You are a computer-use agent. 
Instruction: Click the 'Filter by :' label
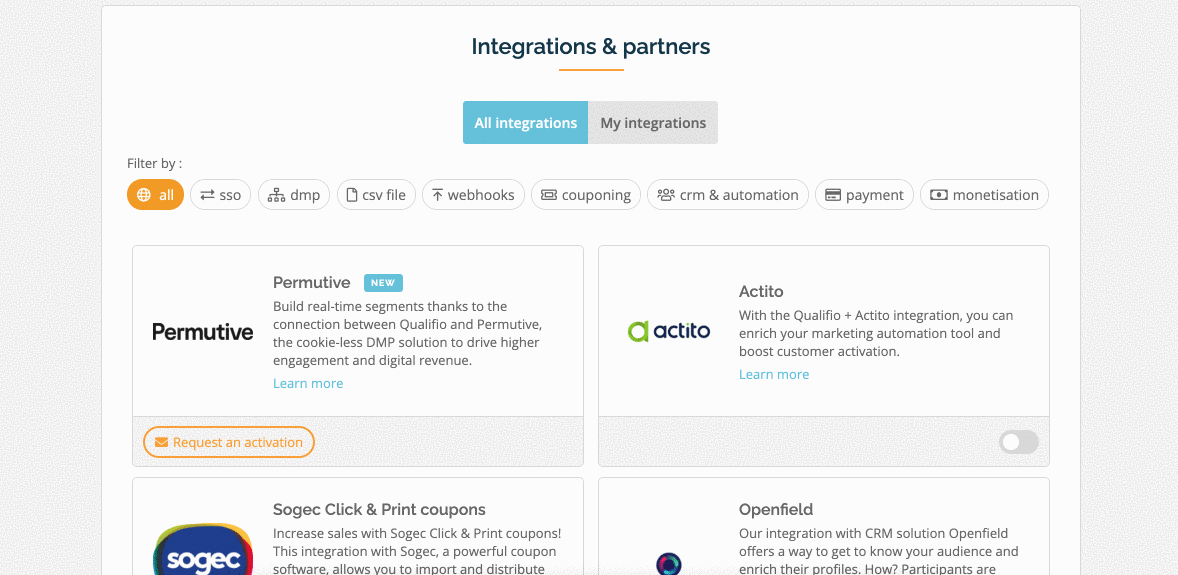coord(155,163)
